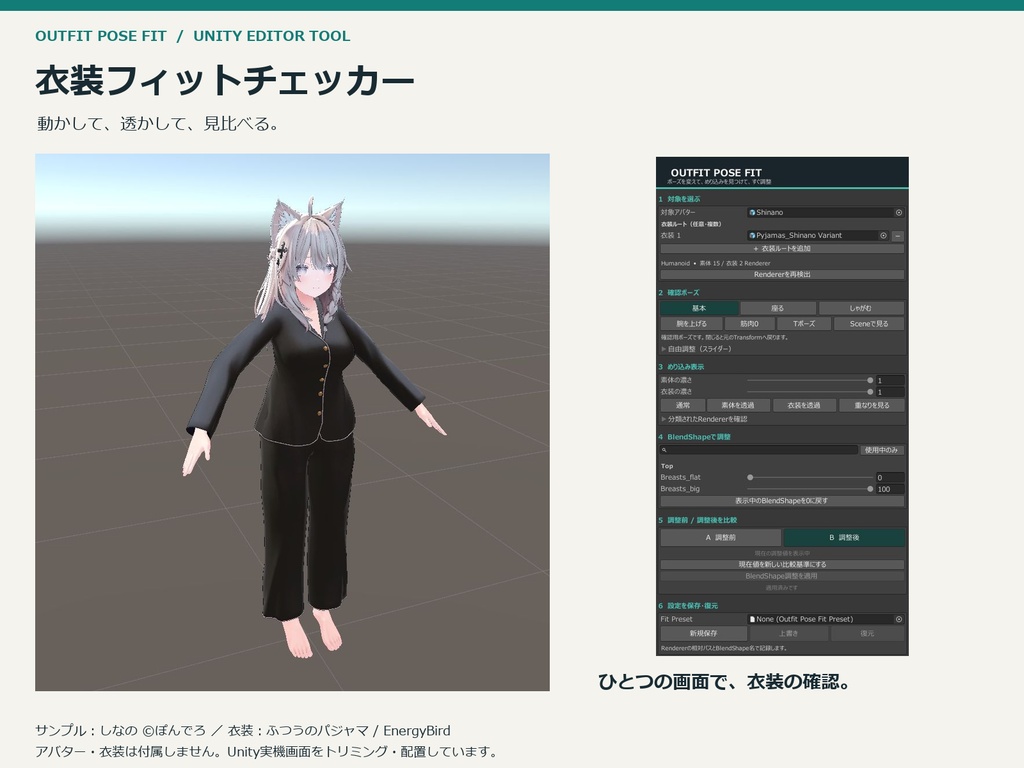Click the Shinano avatar object field
The height and width of the screenshot is (768, 1024).
(x=825, y=212)
